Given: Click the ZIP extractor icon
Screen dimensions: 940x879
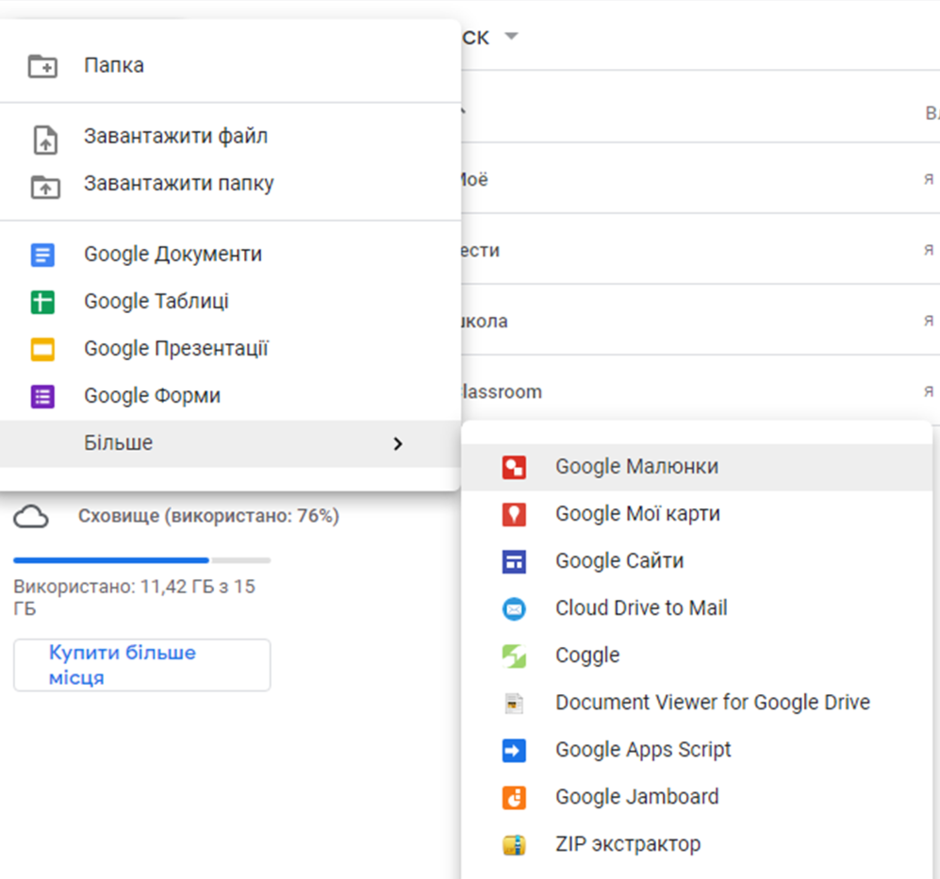Looking at the screenshot, I should [514, 845].
